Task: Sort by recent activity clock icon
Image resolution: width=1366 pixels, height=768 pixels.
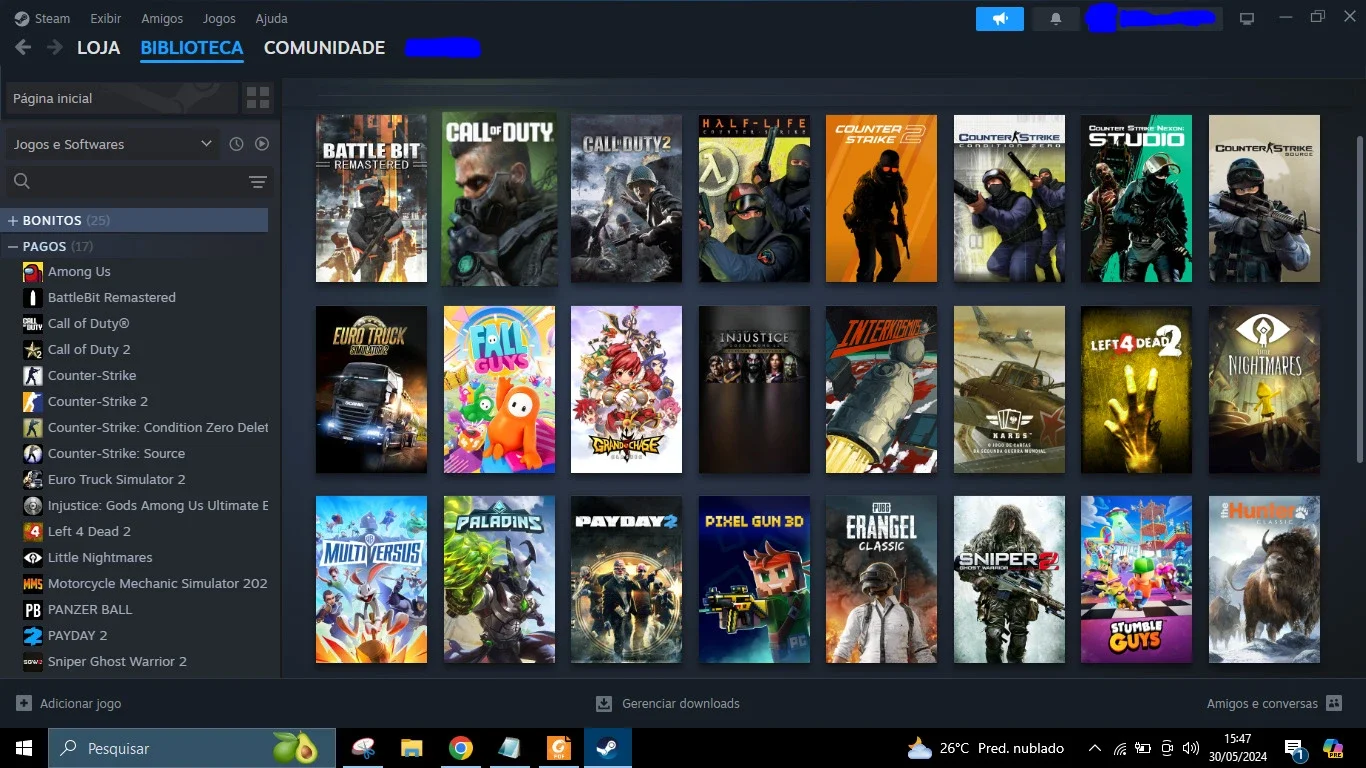Action: pos(236,144)
